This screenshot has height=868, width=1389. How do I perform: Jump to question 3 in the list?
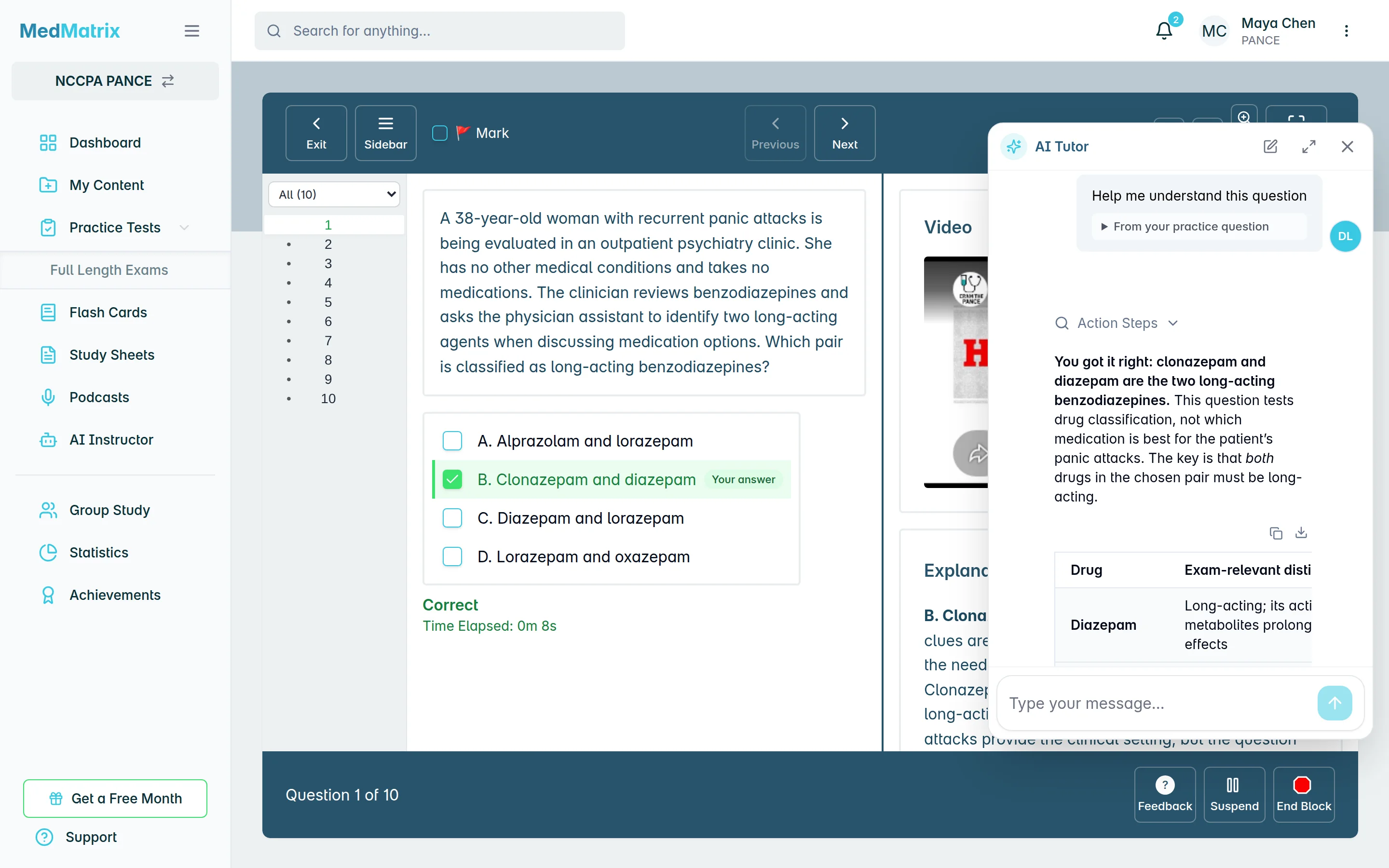[x=328, y=264]
